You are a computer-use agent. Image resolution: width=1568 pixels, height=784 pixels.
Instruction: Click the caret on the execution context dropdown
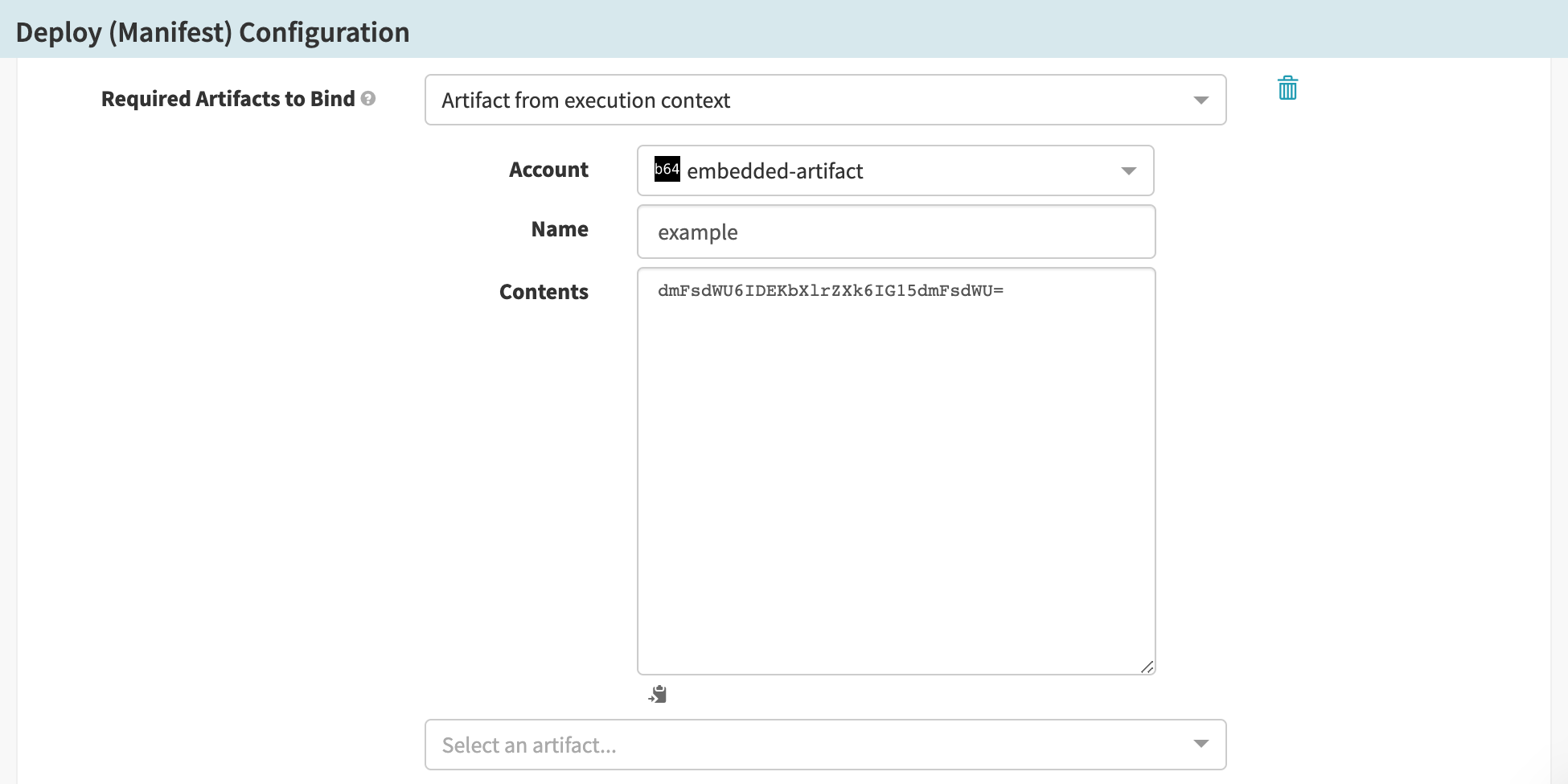[1201, 100]
